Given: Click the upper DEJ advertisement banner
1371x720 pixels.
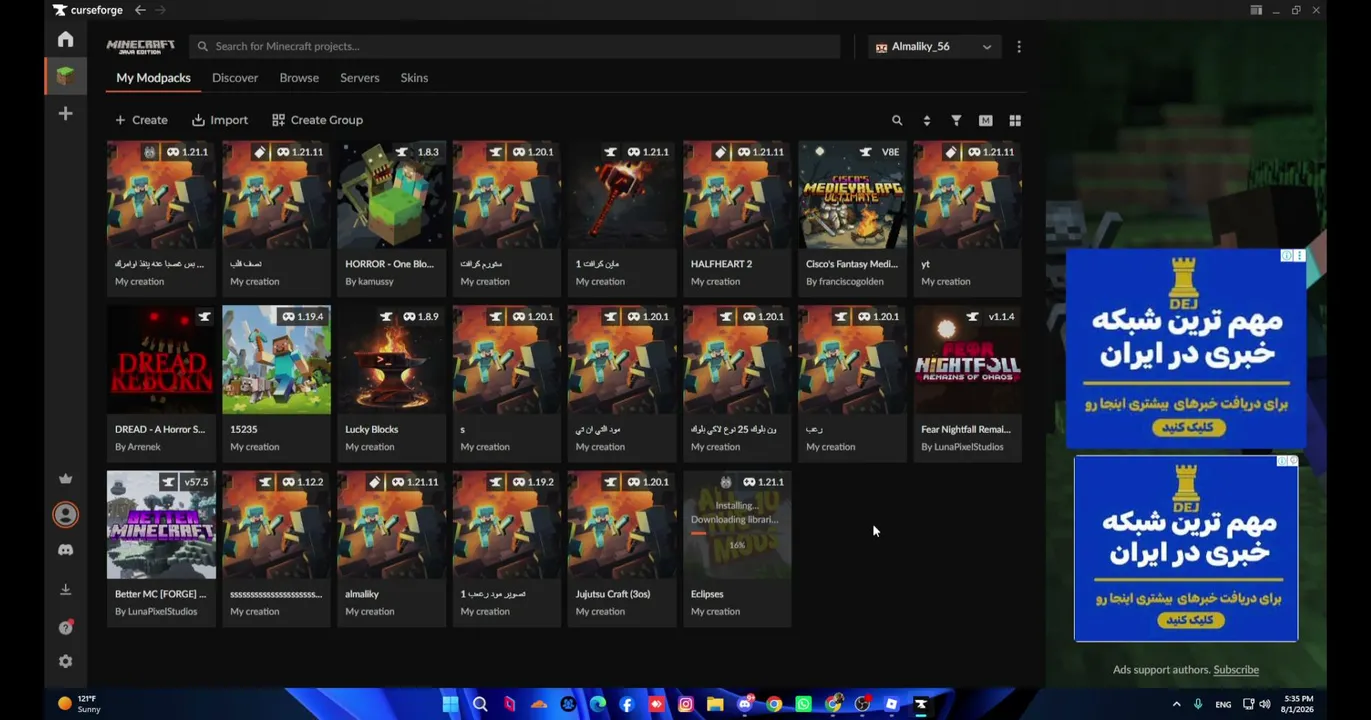Looking at the screenshot, I should (1186, 347).
